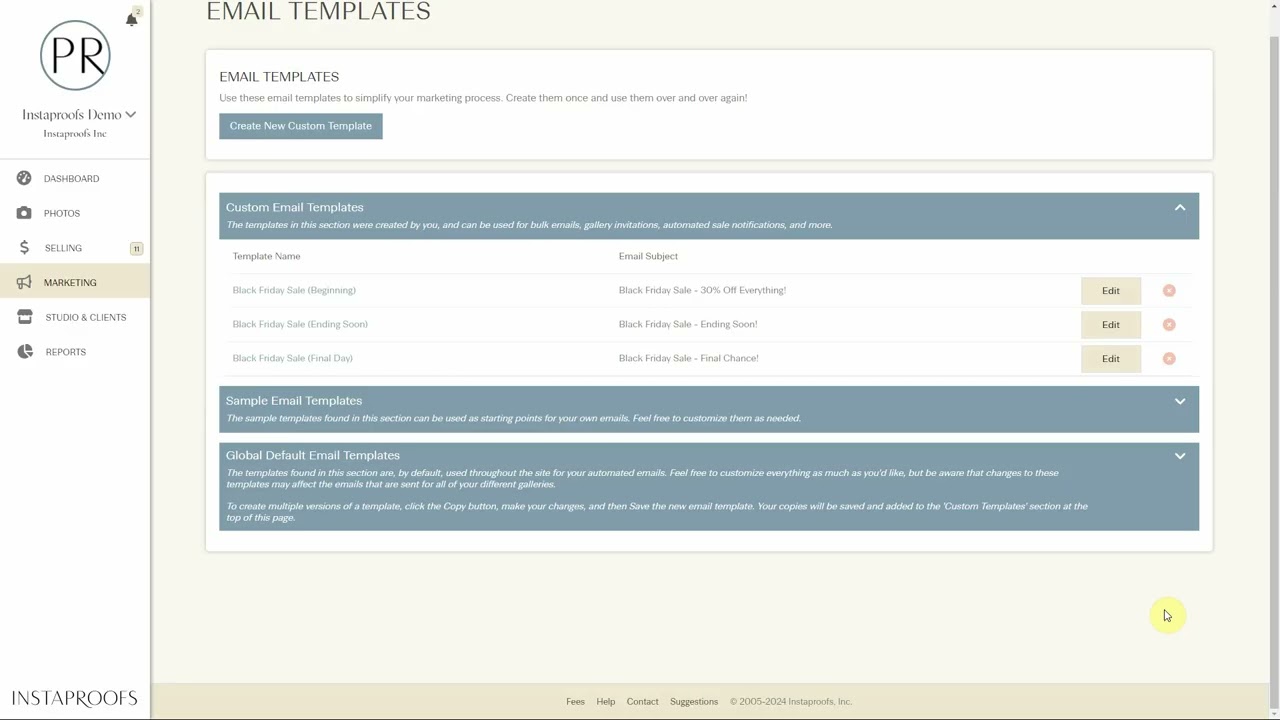This screenshot has height=720, width=1280.
Task: Collapse the Custom Email Templates section
Action: click(x=1180, y=207)
